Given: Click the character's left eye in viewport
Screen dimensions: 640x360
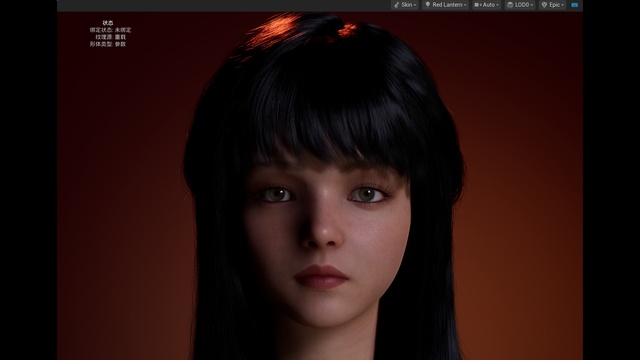Looking at the screenshot, I should point(368,195).
